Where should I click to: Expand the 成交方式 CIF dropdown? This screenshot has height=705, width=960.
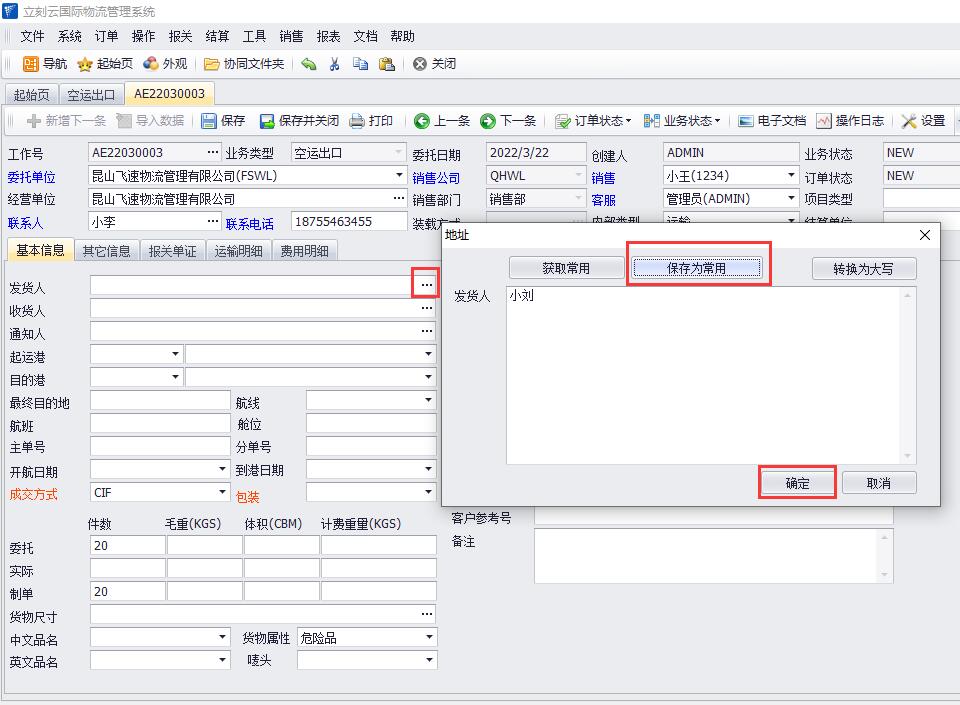[222, 493]
